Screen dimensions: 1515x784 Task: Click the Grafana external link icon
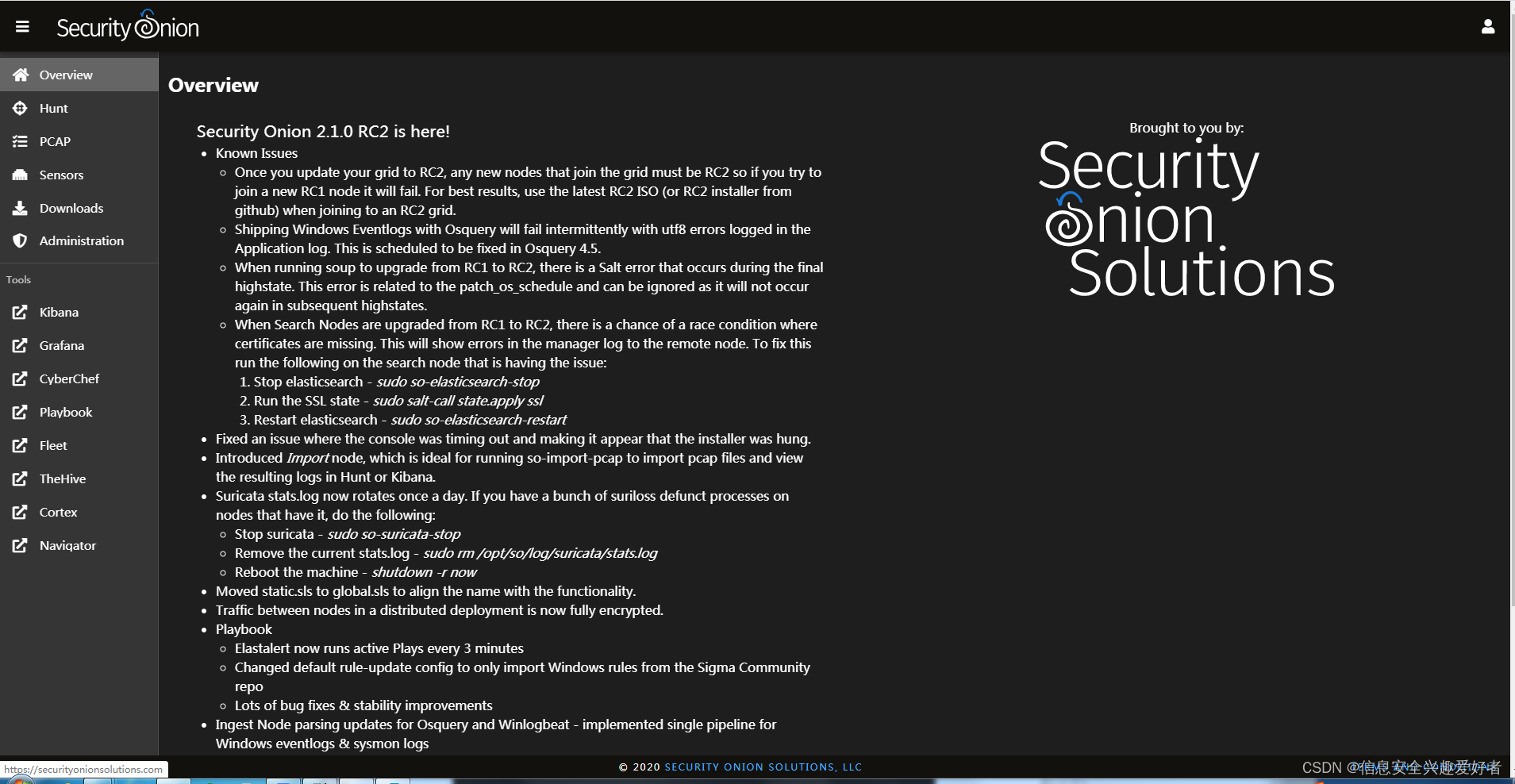coord(20,345)
